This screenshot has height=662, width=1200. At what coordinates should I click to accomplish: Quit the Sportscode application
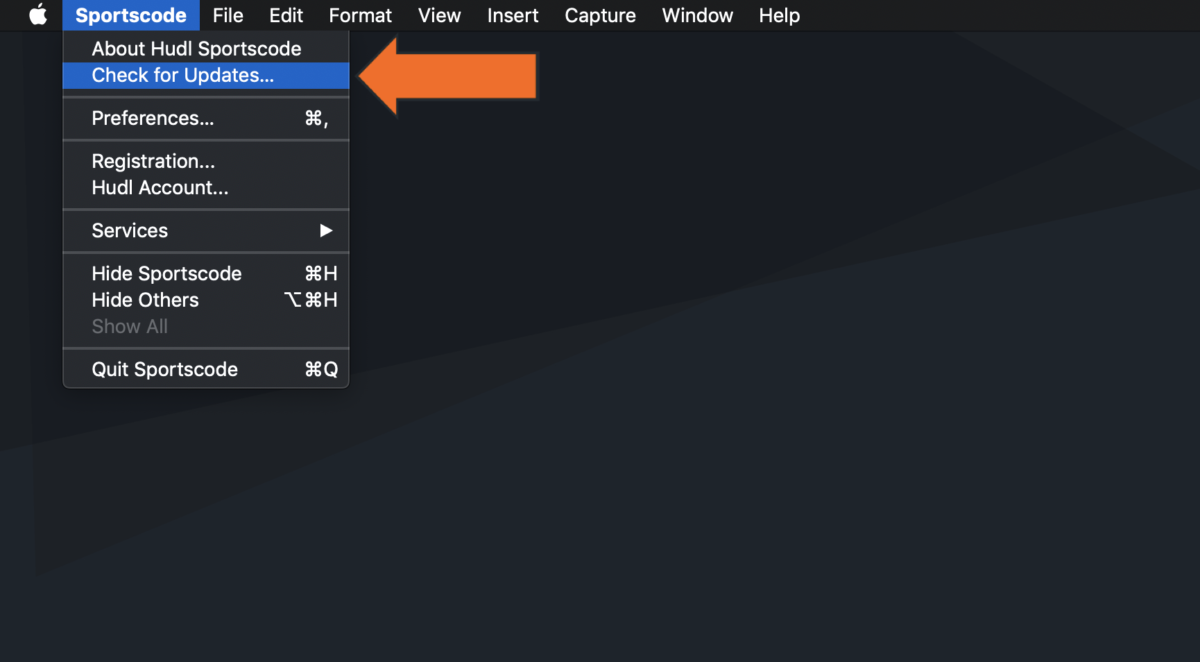pos(165,369)
